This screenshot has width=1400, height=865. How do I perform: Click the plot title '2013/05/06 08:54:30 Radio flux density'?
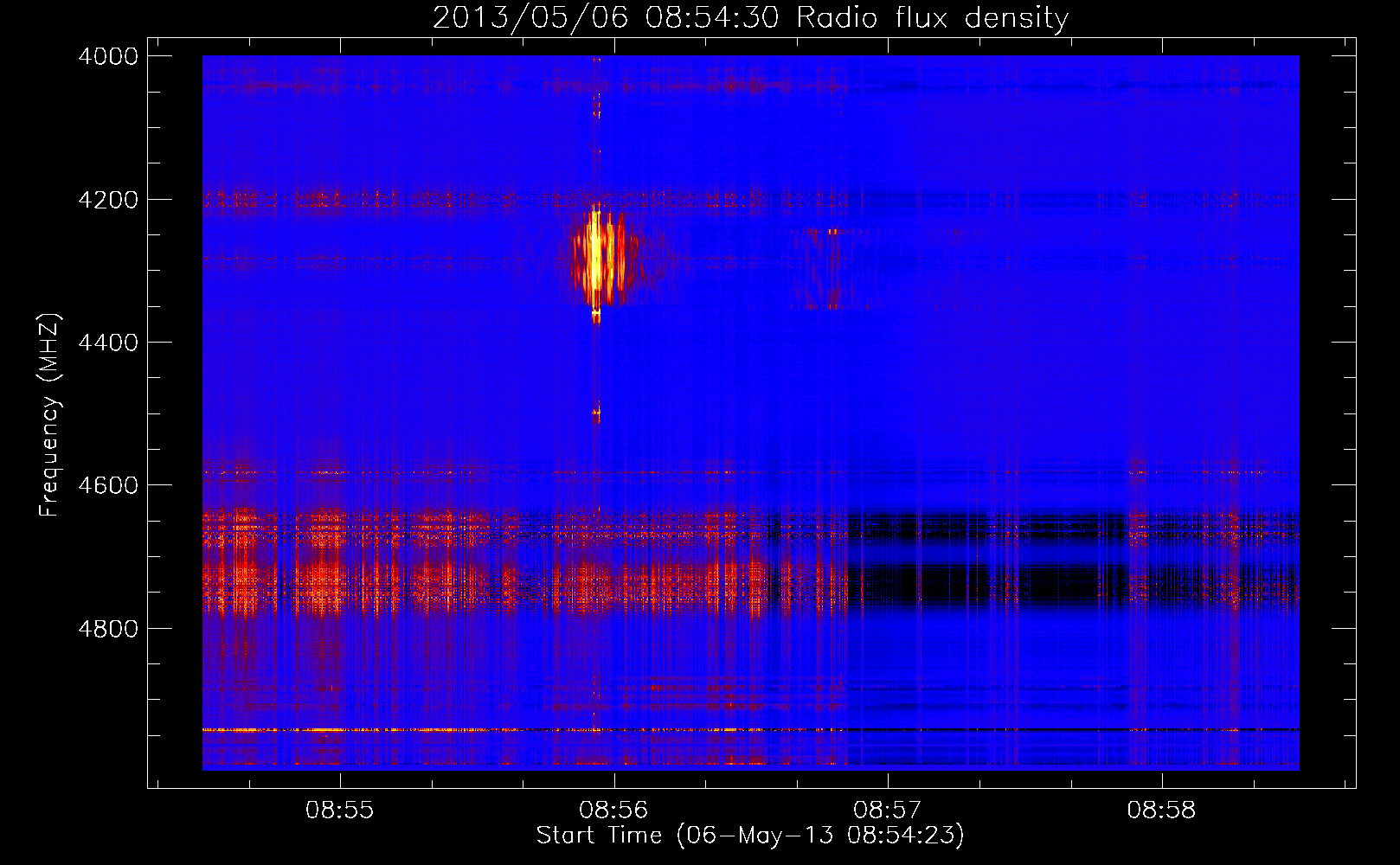750,17
